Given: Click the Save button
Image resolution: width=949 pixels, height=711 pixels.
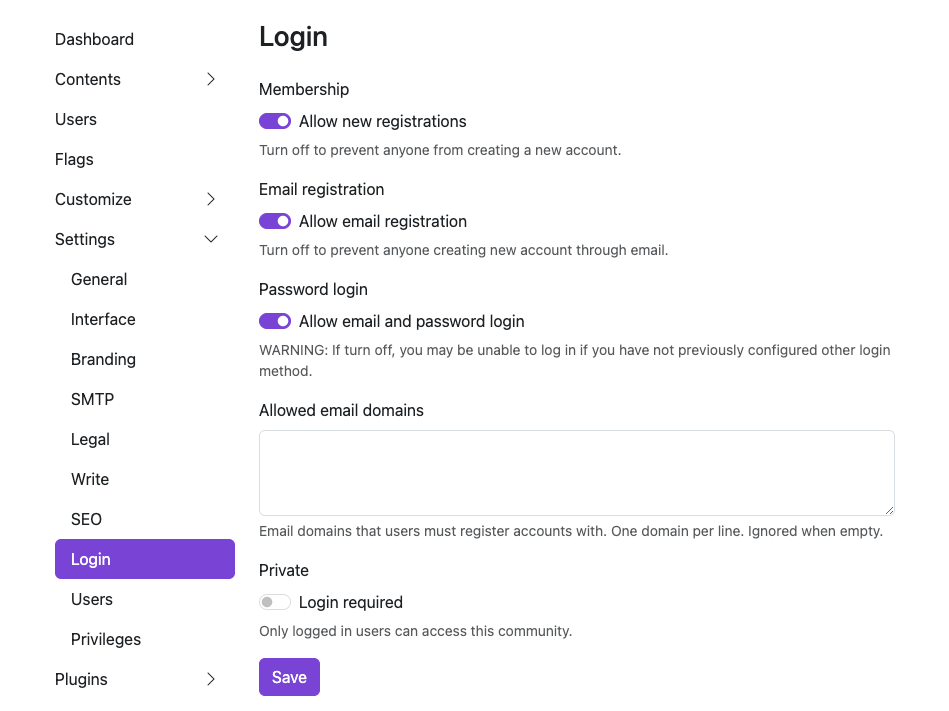Looking at the screenshot, I should tap(289, 677).
